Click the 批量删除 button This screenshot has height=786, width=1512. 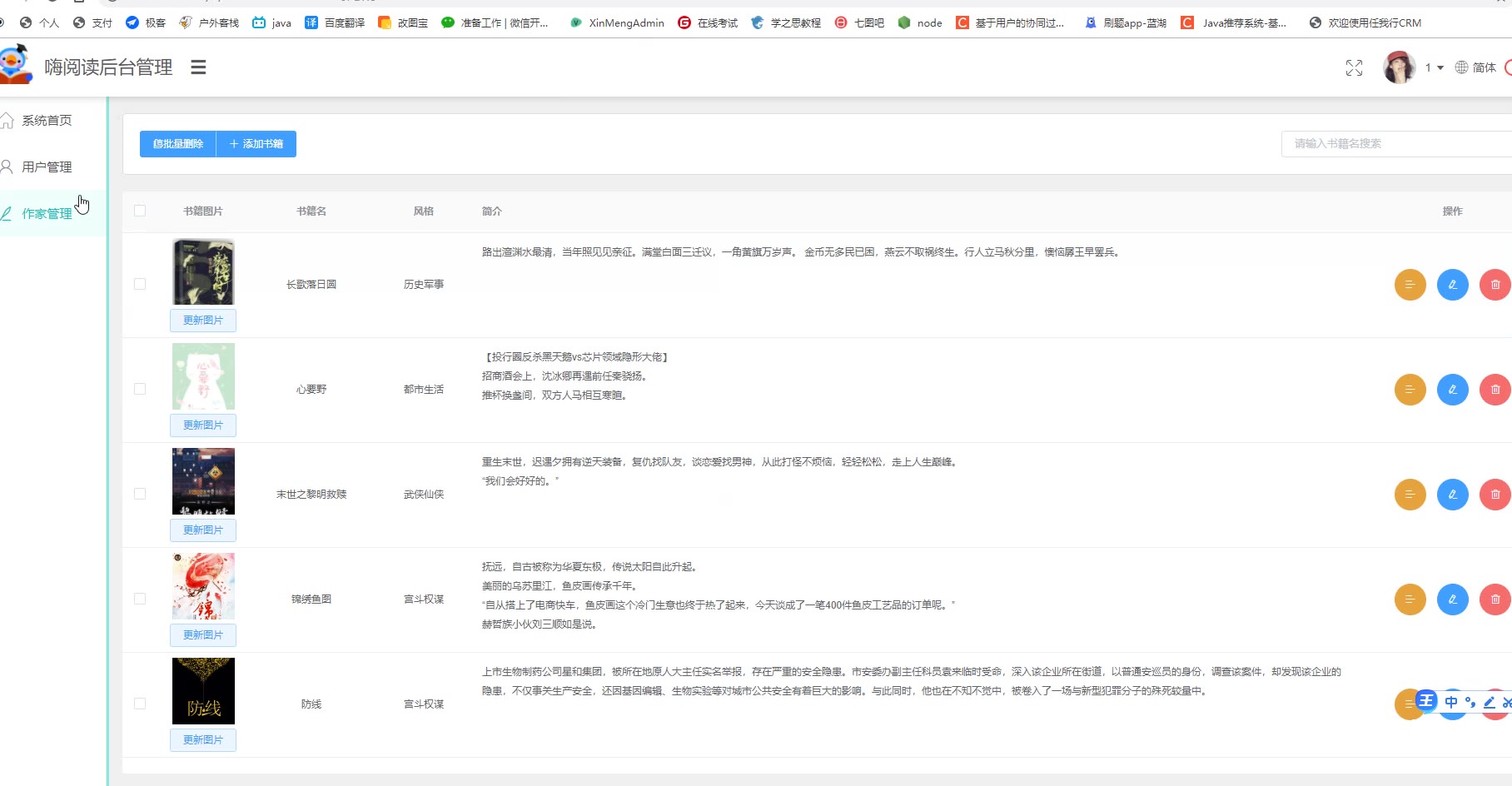[x=178, y=144]
